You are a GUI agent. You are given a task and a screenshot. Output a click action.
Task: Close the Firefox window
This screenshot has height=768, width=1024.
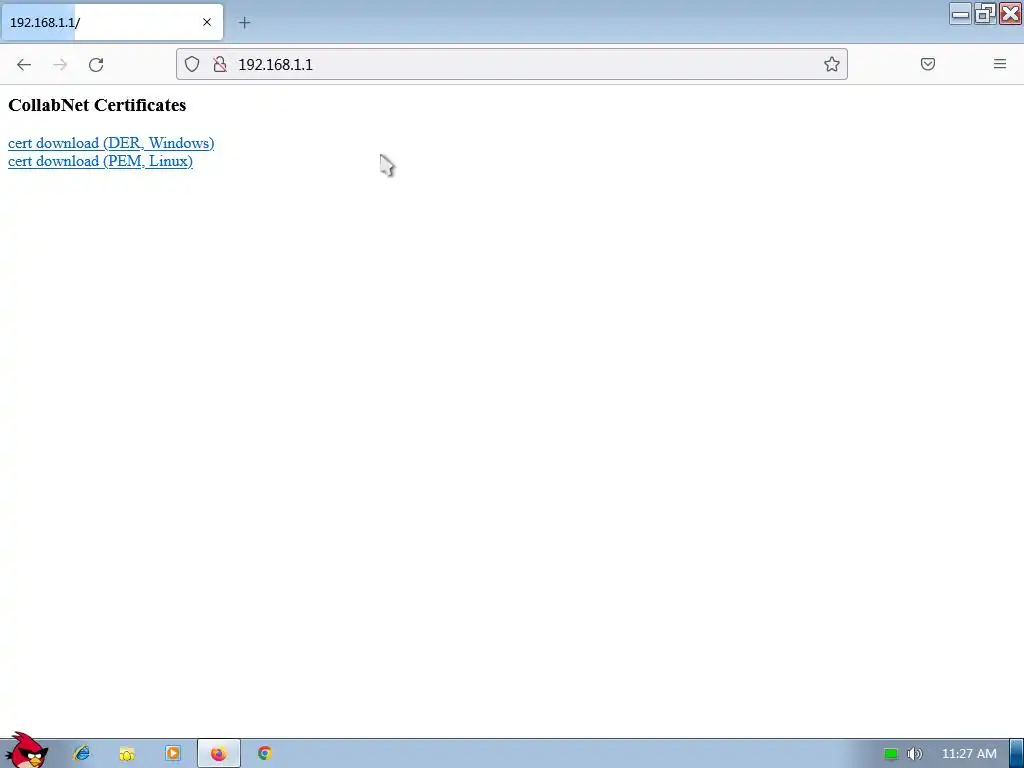pos(1010,14)
